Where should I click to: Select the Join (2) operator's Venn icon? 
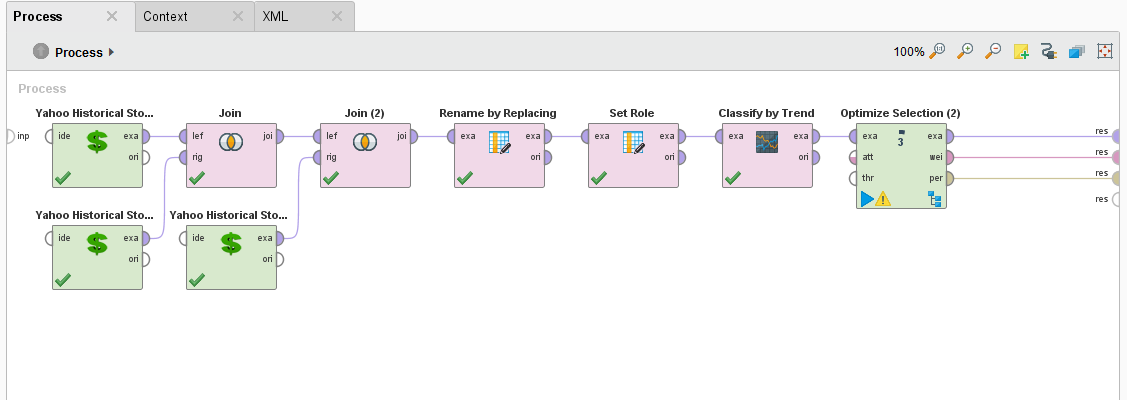coord(364,142)
